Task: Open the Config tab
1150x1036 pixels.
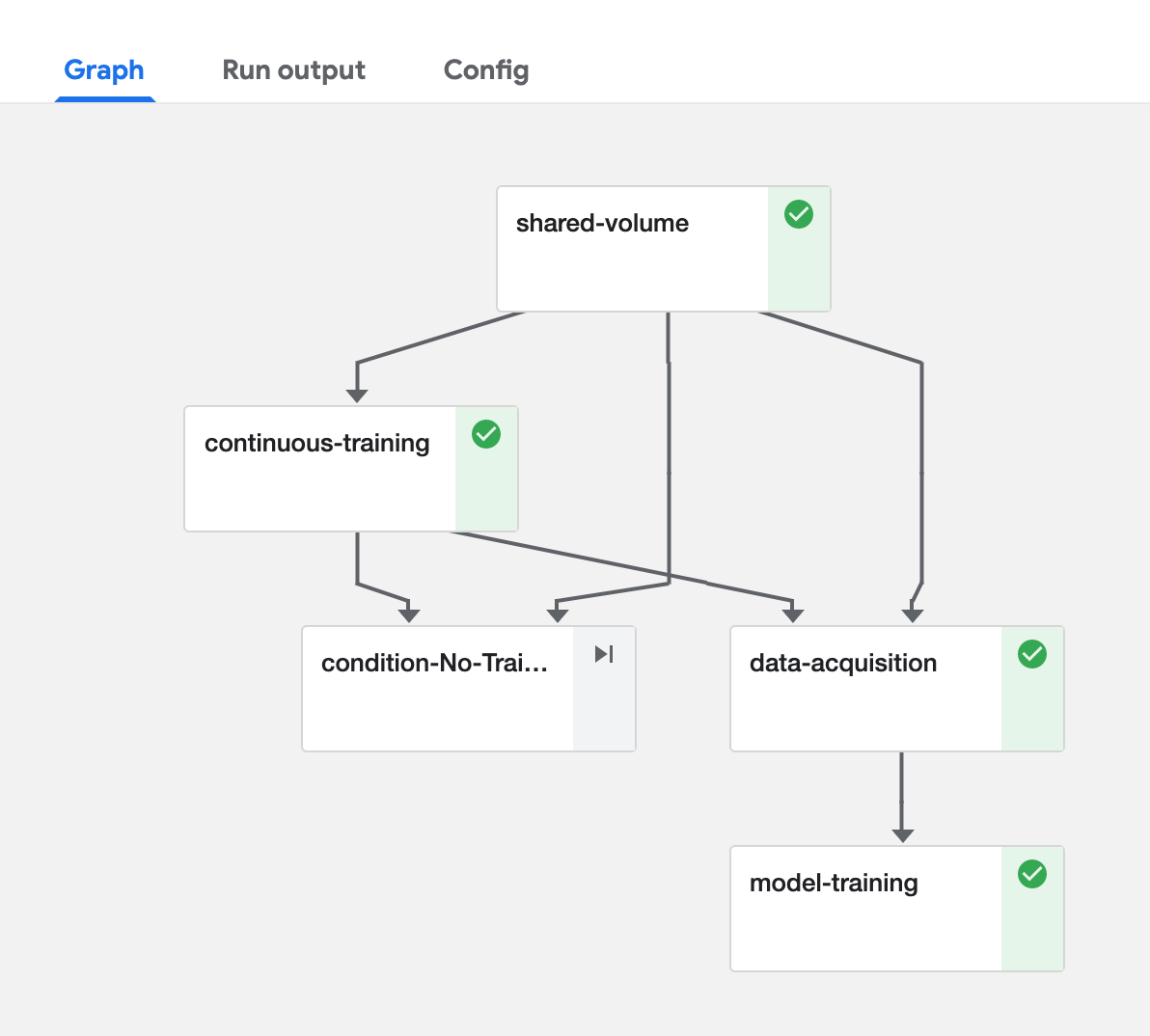Action: (x=486, y=69)
